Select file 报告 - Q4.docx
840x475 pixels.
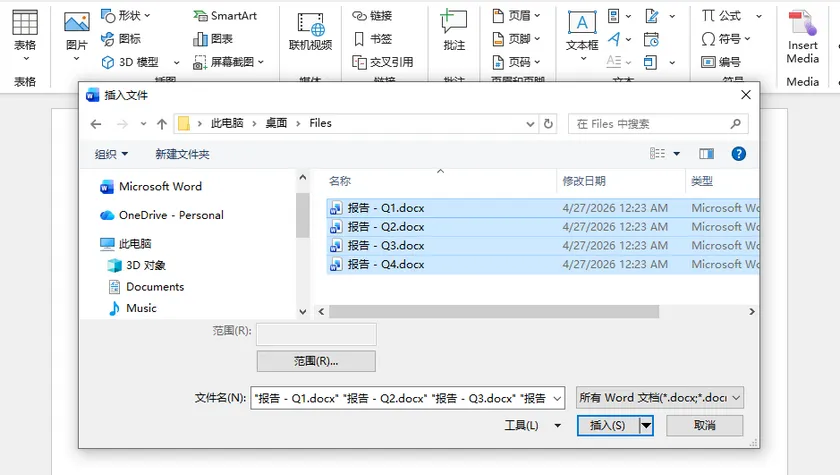click(543, 265)
